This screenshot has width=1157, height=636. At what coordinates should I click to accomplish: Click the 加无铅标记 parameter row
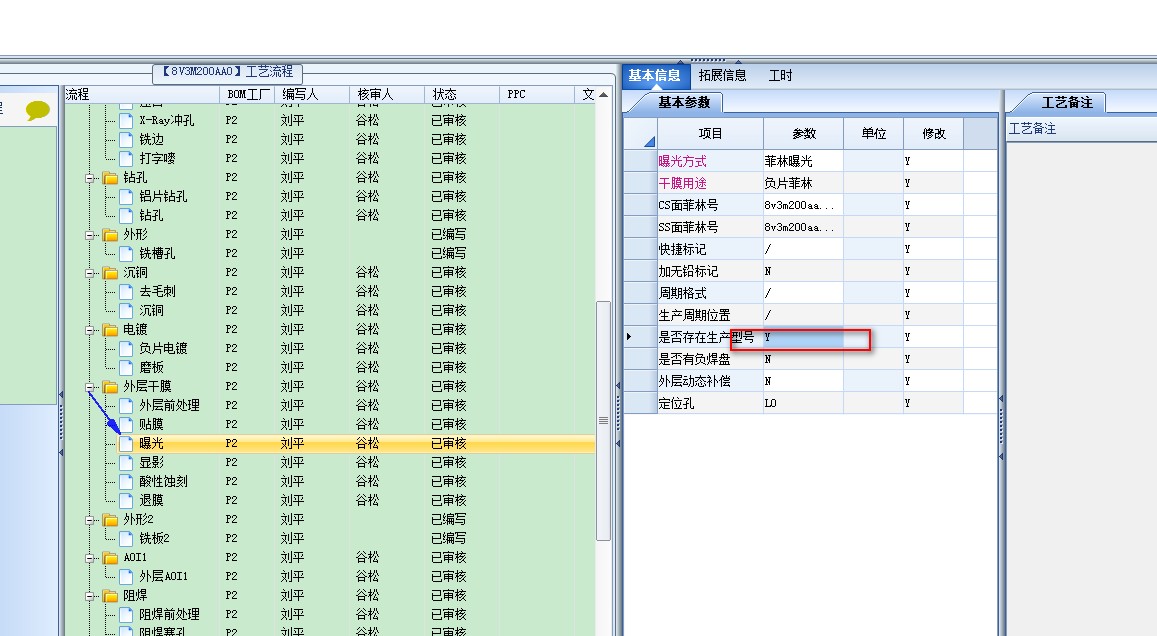(810, 271)
